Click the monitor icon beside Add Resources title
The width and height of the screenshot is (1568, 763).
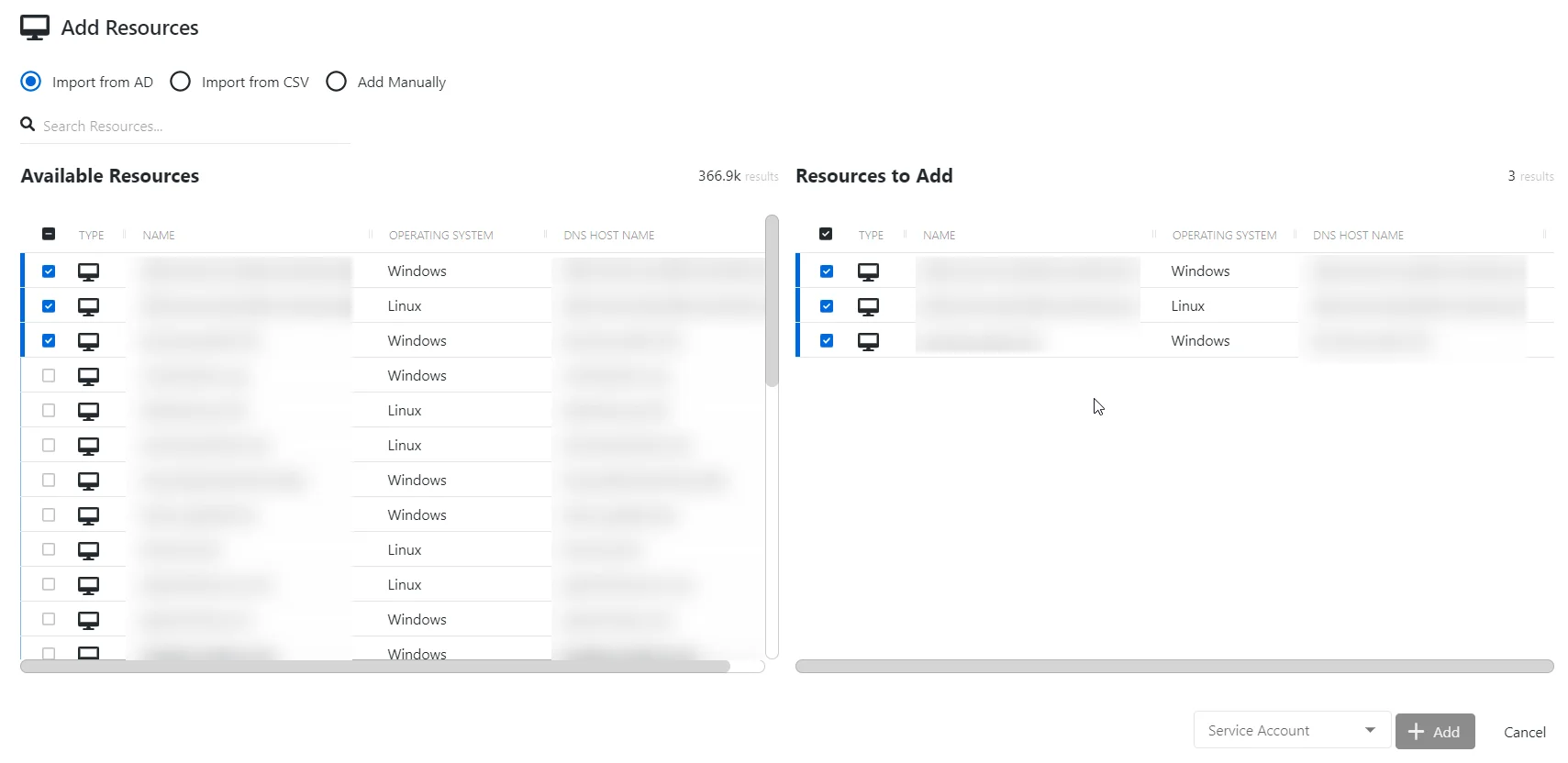(x=35, y=28)
